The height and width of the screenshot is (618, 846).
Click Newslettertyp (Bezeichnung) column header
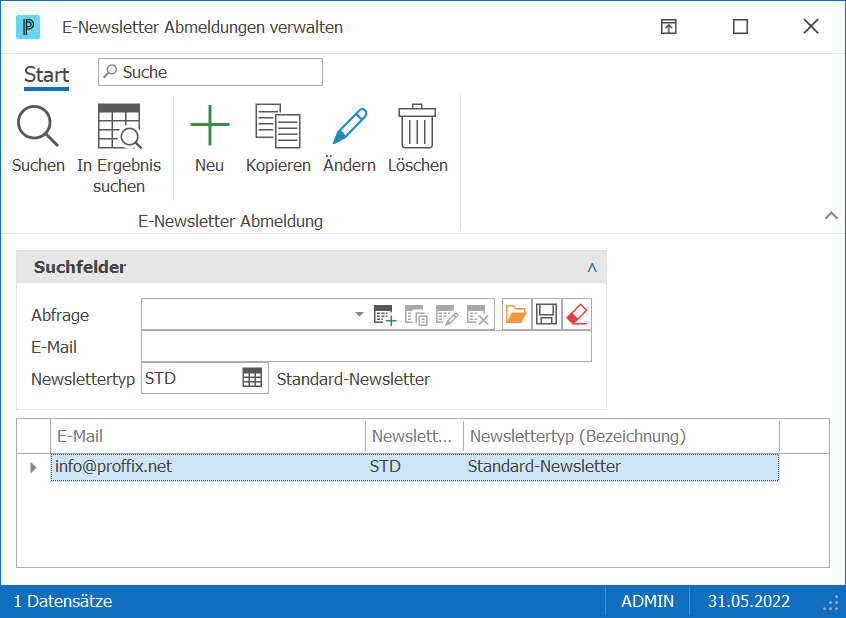click(622, 436)
